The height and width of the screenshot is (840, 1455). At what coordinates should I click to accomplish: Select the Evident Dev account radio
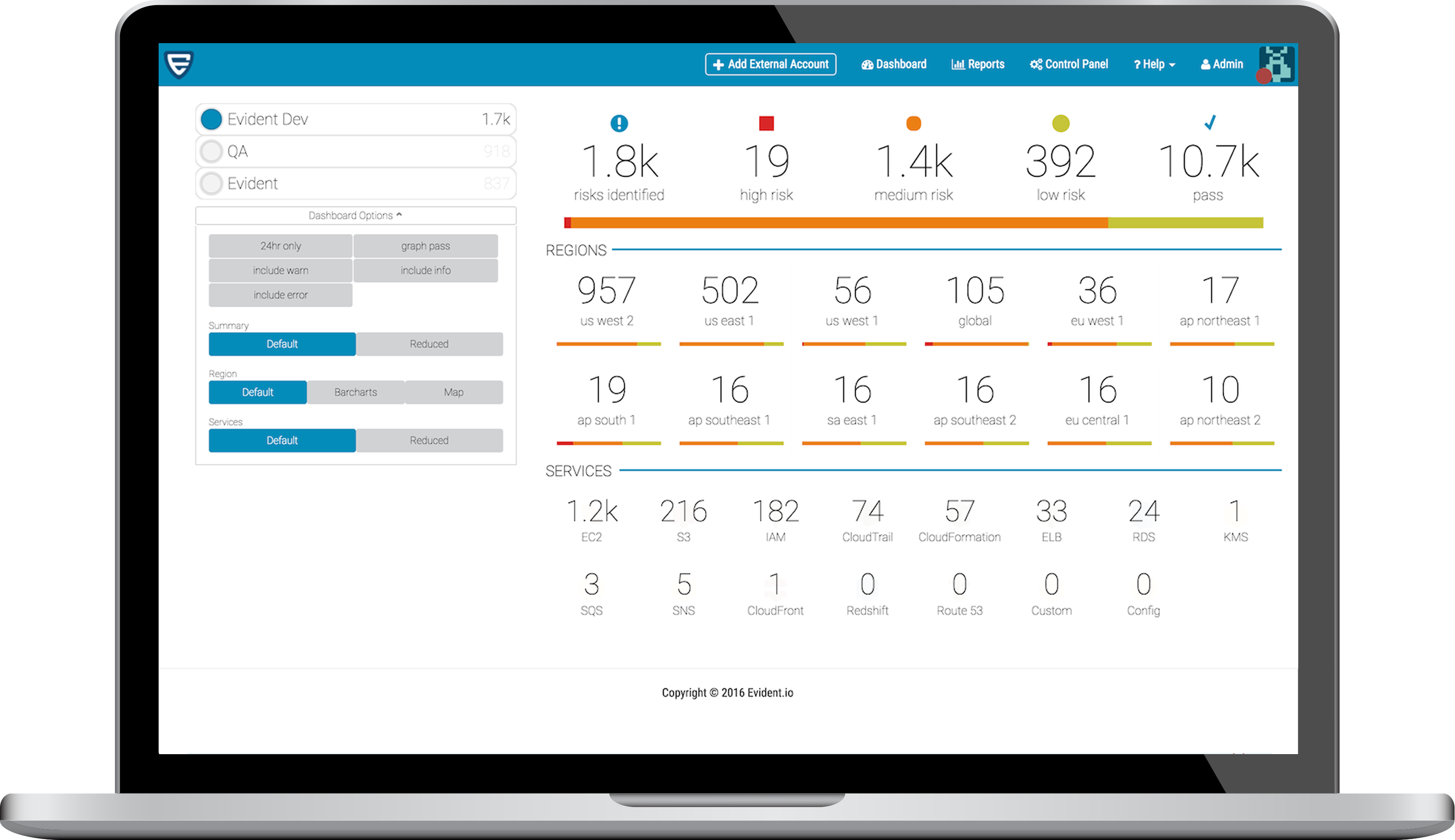tap(211, 119)
